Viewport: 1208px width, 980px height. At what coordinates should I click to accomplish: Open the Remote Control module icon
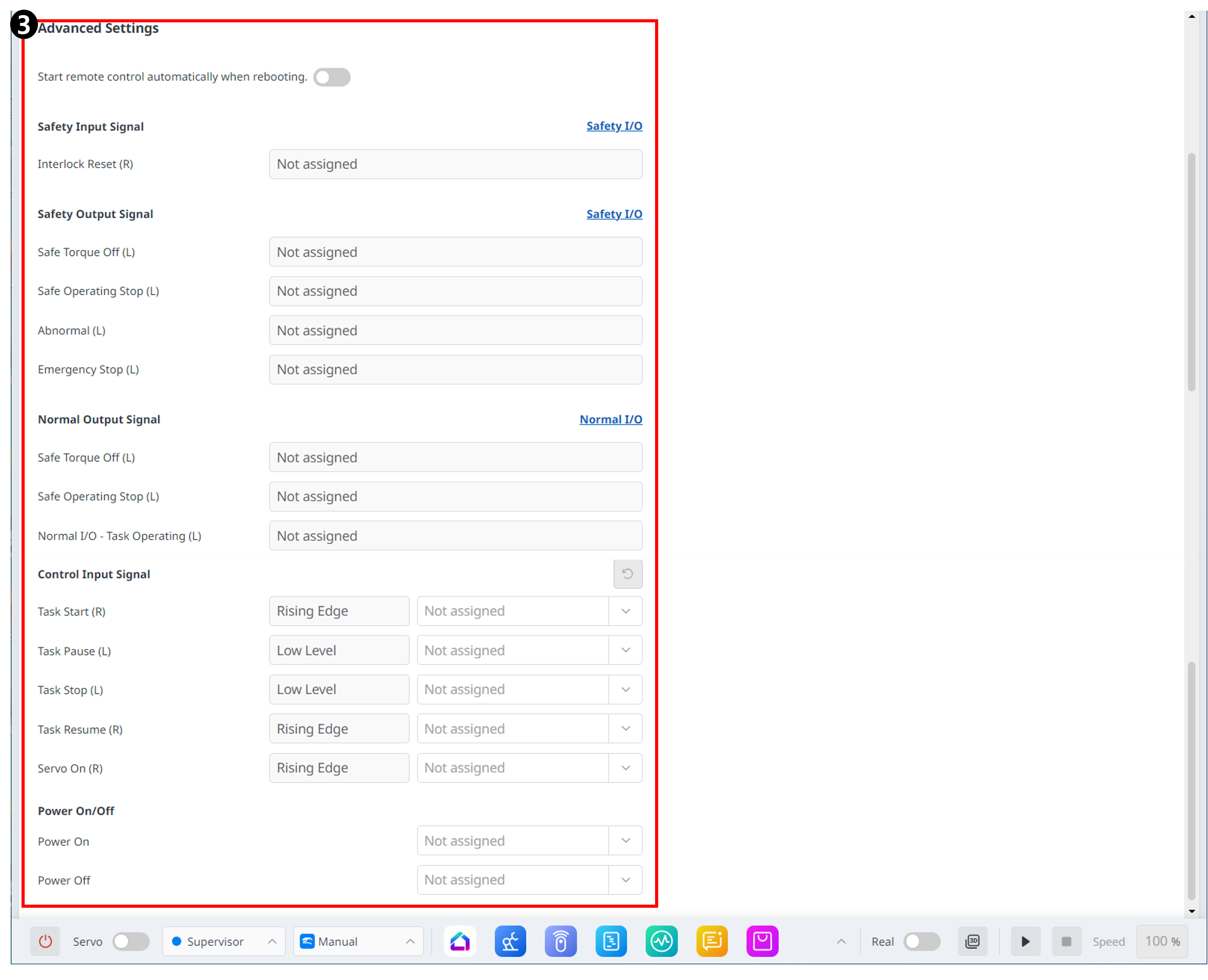click(561, 941)
